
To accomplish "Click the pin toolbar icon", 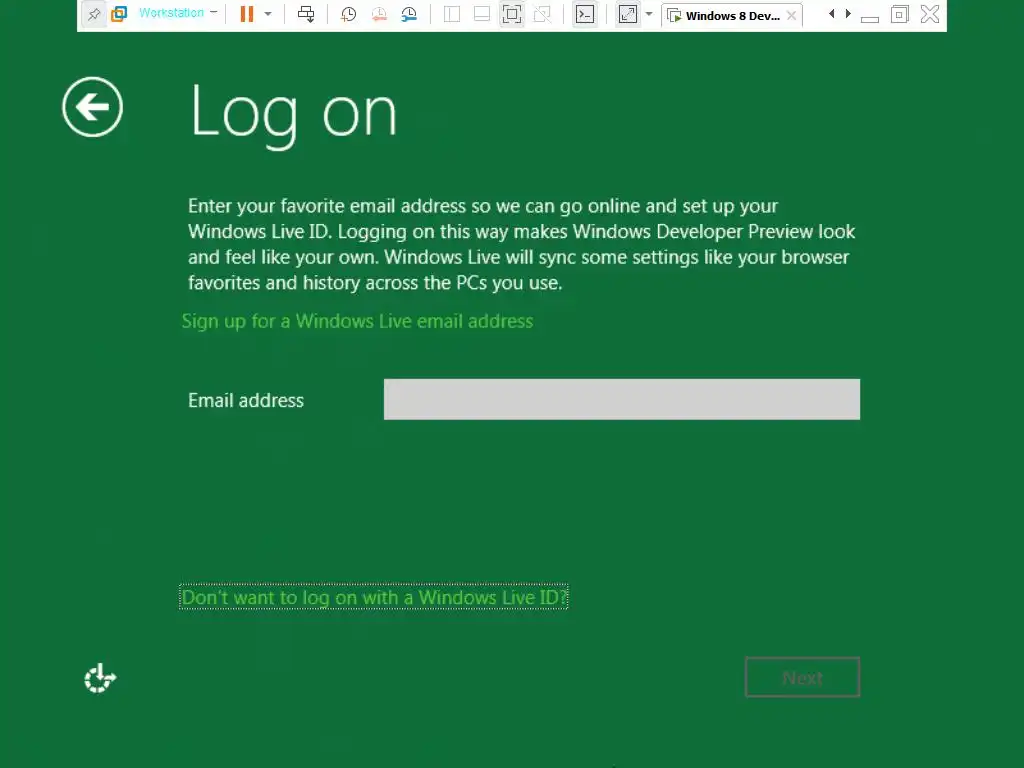I will pos(94,14).
